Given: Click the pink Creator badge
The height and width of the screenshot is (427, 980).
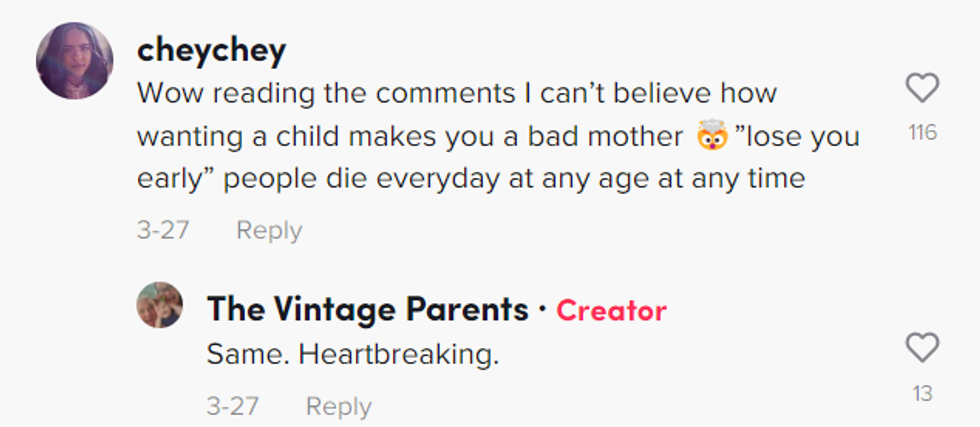Looking at the screenshot, I should [x=611, y=310].
